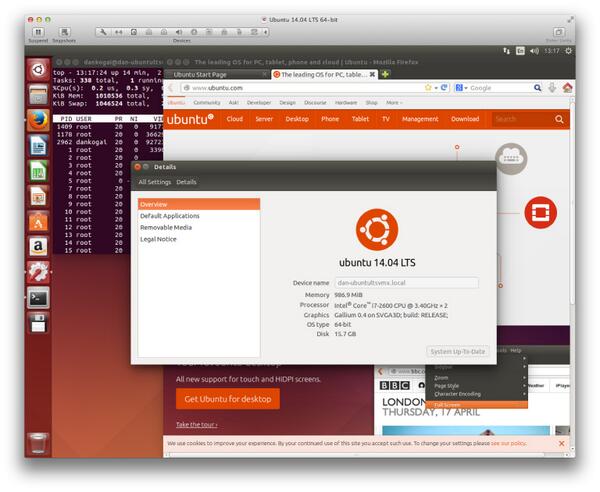Open the Ubuntu Dash home launcher icon

click(38, 70)
